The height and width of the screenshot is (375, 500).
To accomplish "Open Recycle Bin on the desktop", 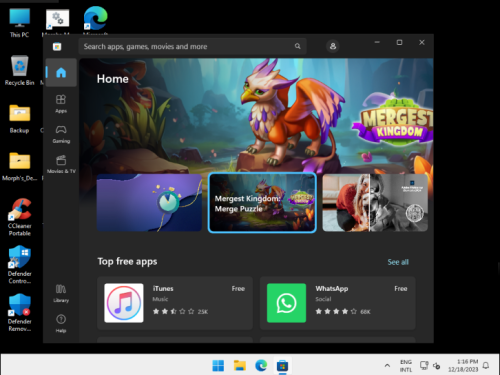I will [x=20, y=71].
